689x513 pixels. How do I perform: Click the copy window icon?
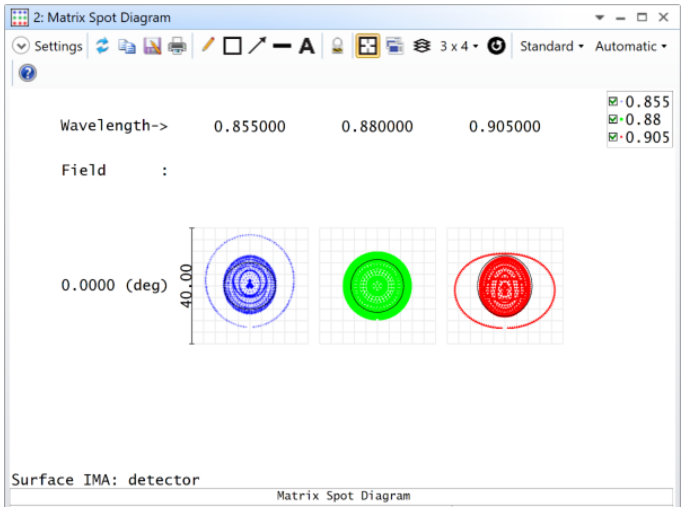127,46
